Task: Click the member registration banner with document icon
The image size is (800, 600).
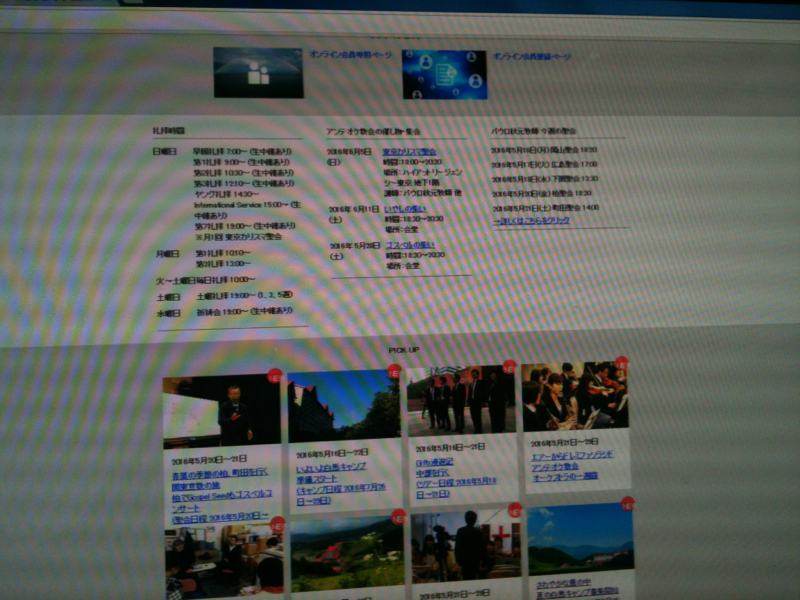Action: [x=444, y=75]
